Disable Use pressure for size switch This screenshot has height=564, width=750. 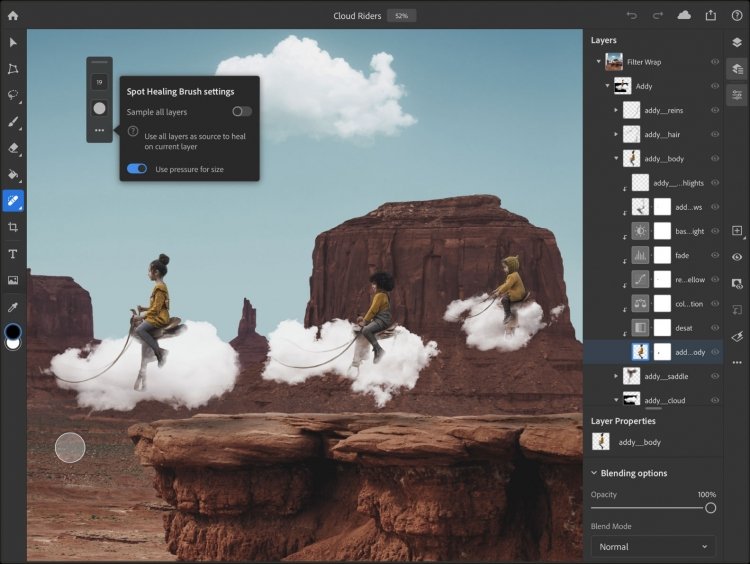[137, 169]
